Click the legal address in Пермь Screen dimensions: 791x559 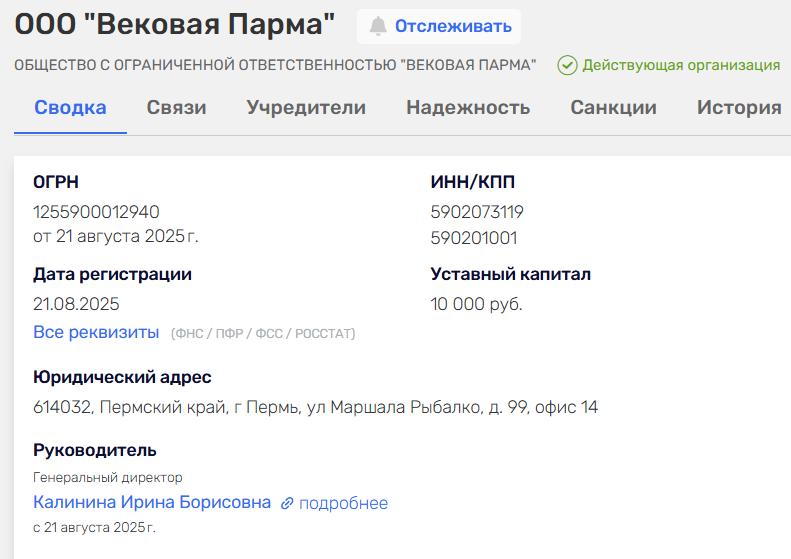pos(315,408)
